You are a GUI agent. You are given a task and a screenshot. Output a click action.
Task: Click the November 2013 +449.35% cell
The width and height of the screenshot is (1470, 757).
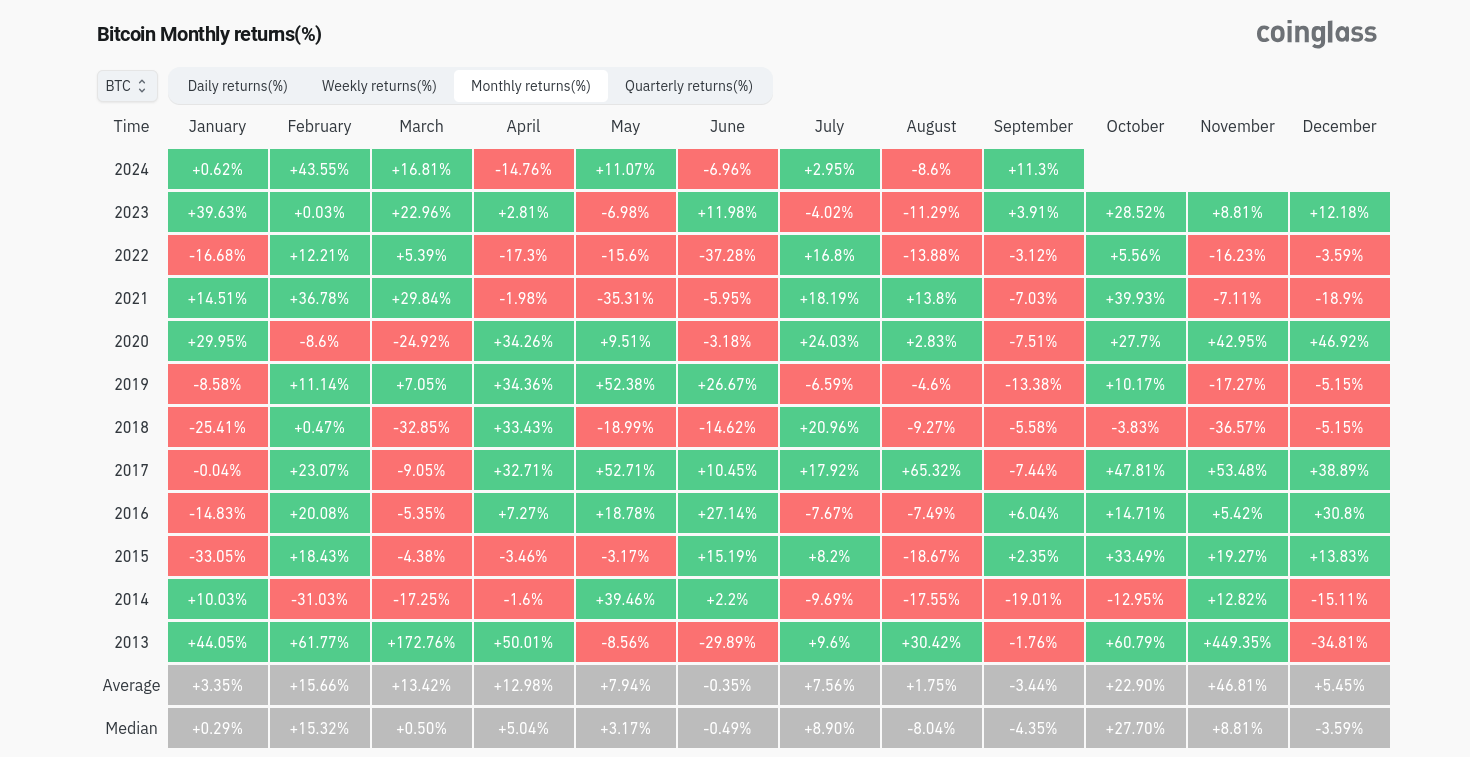1237,642
